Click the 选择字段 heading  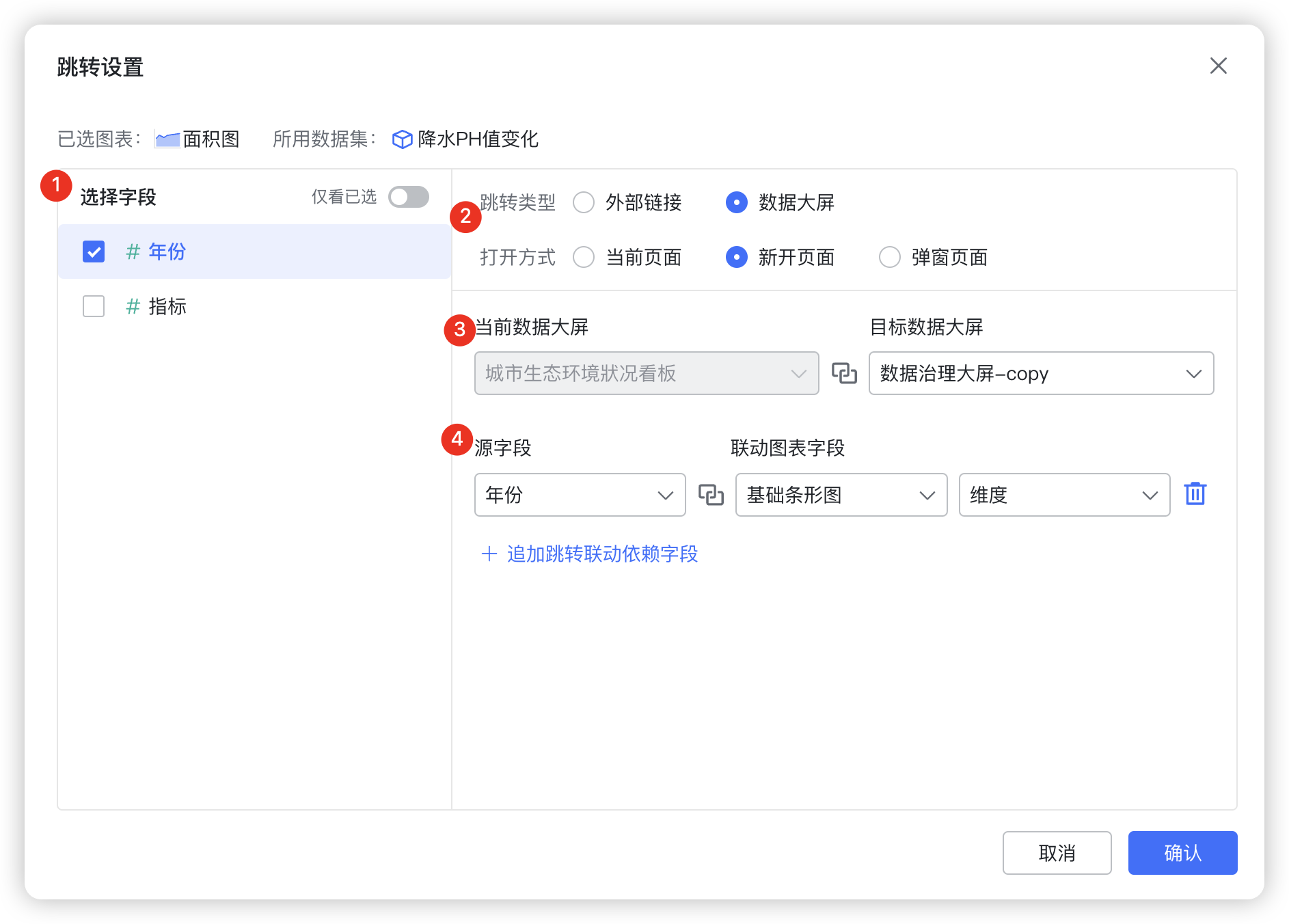click(x=118, y=197)
